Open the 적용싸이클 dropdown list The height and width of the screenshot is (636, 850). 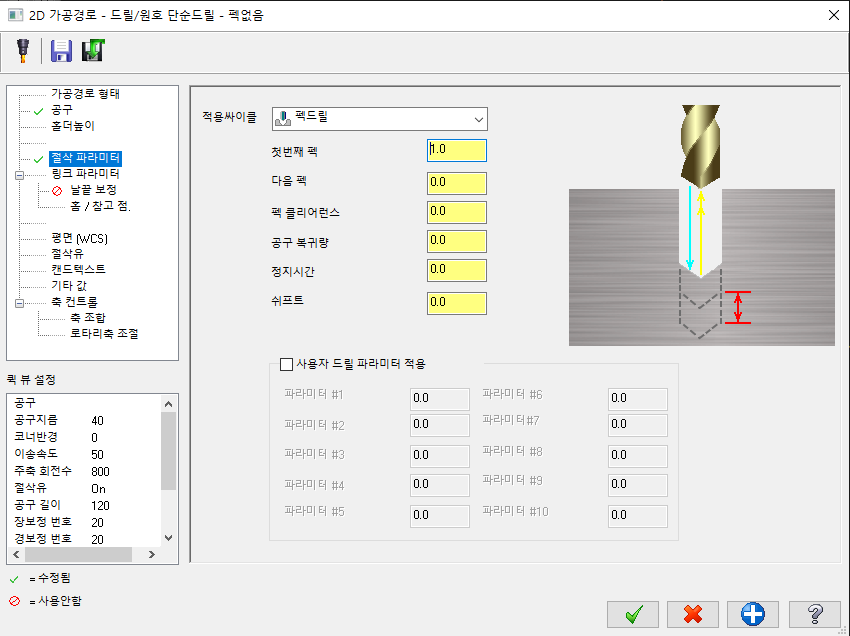(x=479, y=118)
